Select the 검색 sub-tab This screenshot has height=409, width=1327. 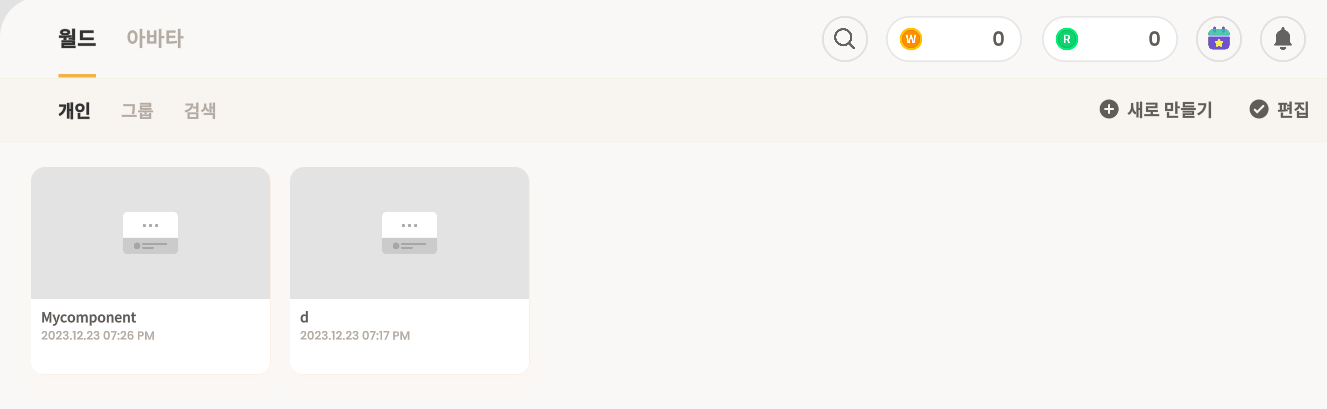200,111
